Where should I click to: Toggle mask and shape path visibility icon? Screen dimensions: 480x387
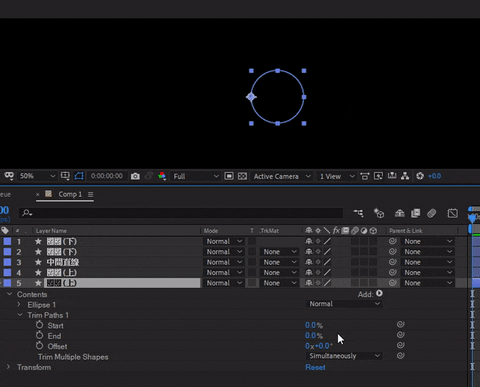pos(79,176)
